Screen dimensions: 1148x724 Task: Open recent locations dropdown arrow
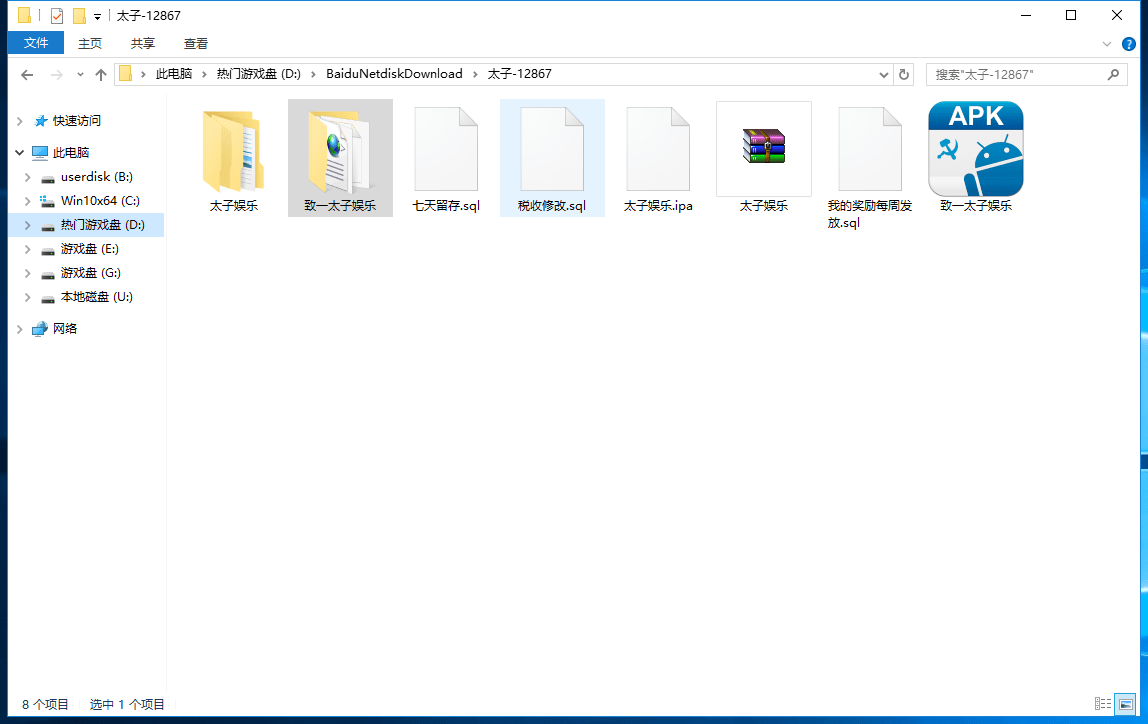pyautogui.click(x=80, y=75)
